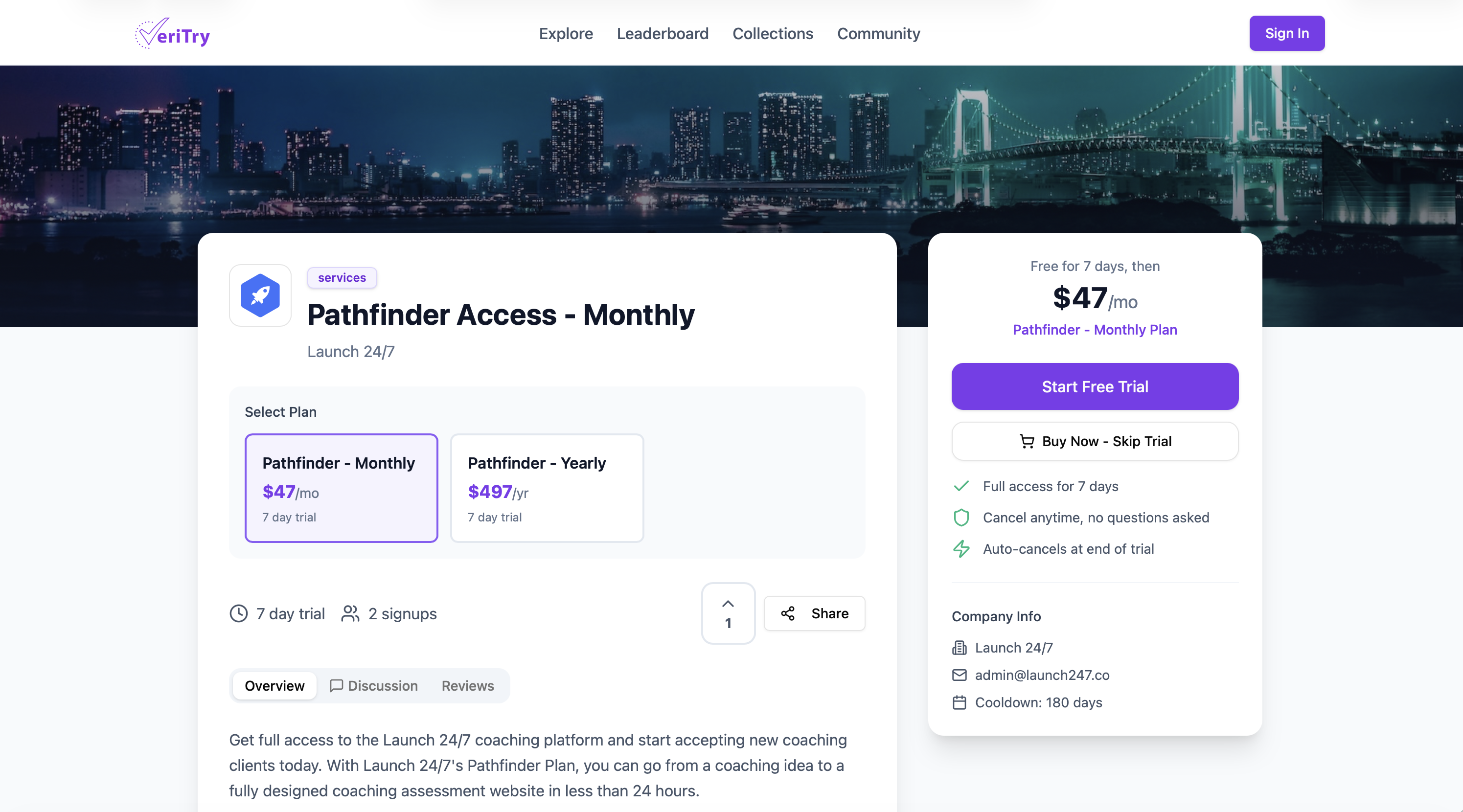Viewport: 1463px width, 812px height.
Task: Click the clock icon by 7 day trial
Action: point(239,614)
